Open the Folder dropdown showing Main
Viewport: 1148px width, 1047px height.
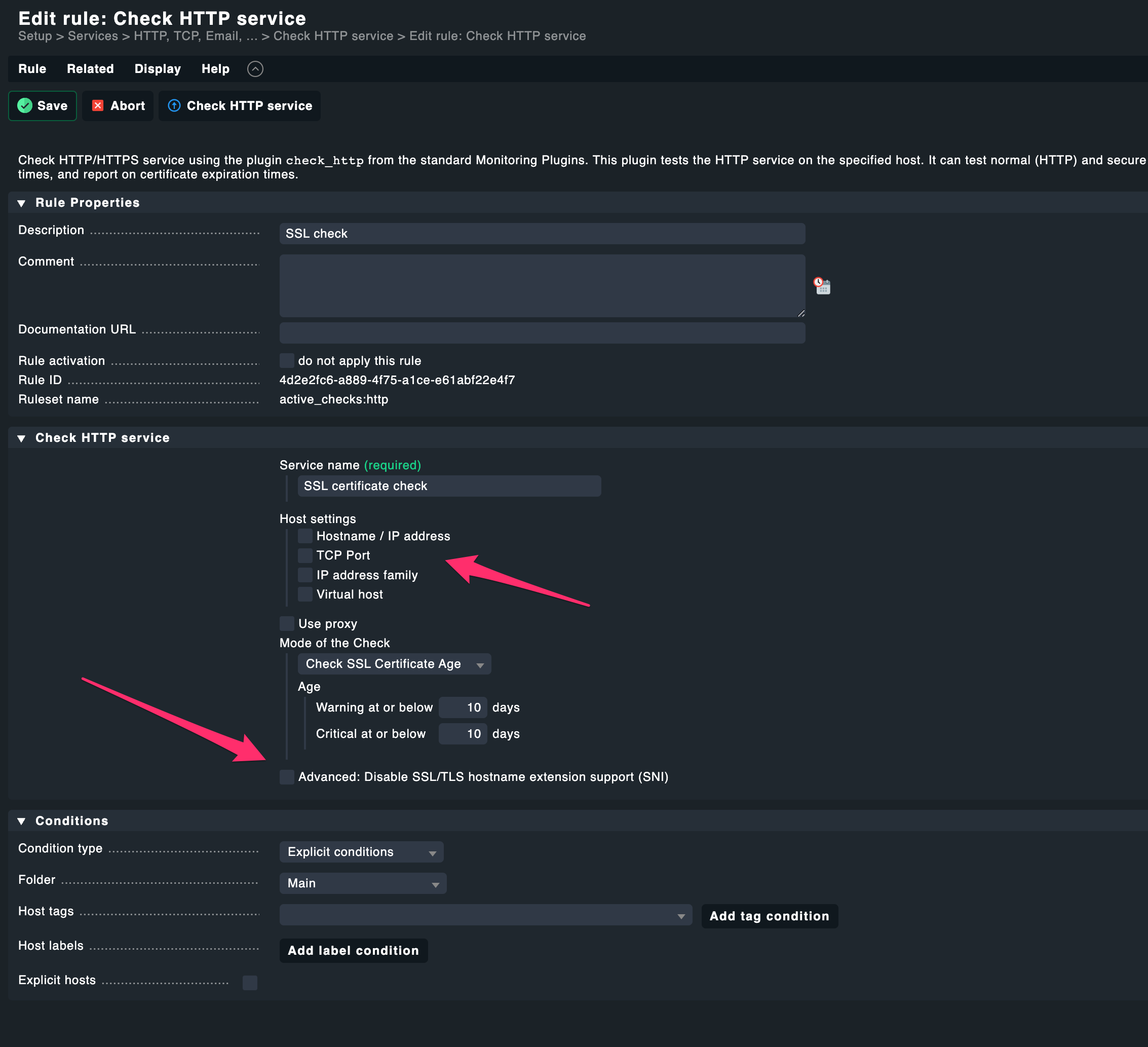[x=363, y=883]
